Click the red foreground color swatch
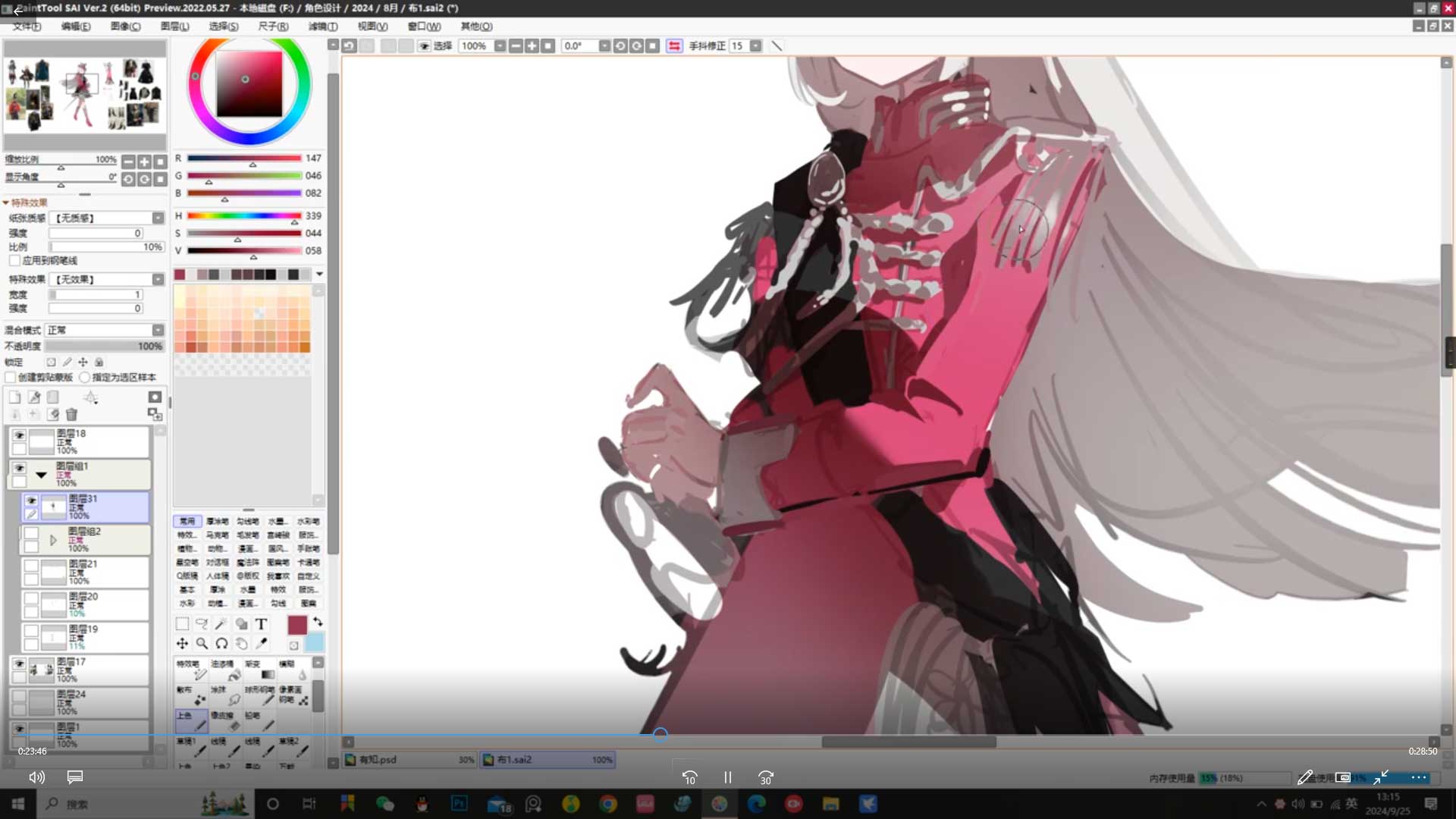The image size is (1456, 819). pyautogui.click(x=297, y=625)
